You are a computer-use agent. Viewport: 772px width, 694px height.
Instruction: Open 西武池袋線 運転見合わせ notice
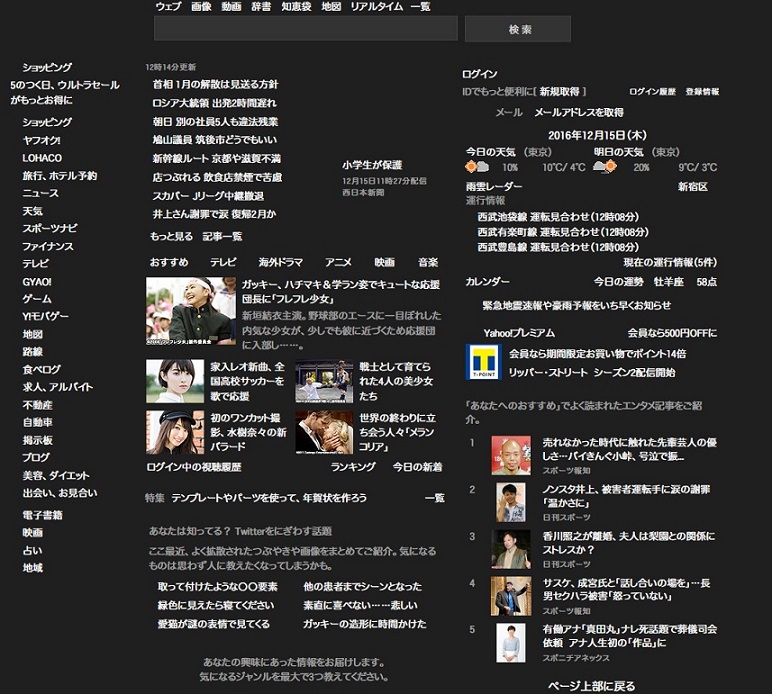[x=558, y=217]
